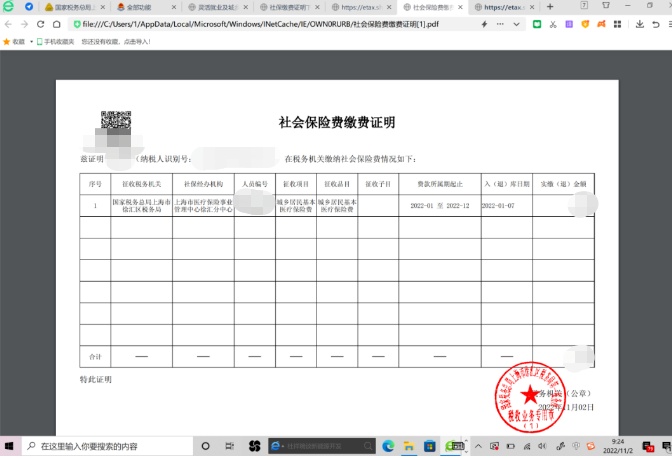Click the red official tax seal stamp
672x458 pixels.
click(x=530, y=397)
